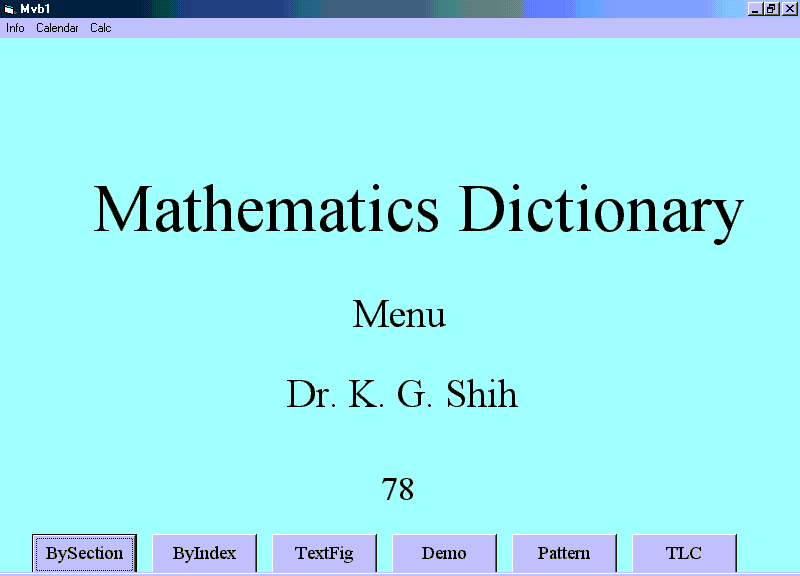Viewport: 800px width, 576px height.
Task: Click the Mvb1 title bar app icon
Action: click(10, 9)
